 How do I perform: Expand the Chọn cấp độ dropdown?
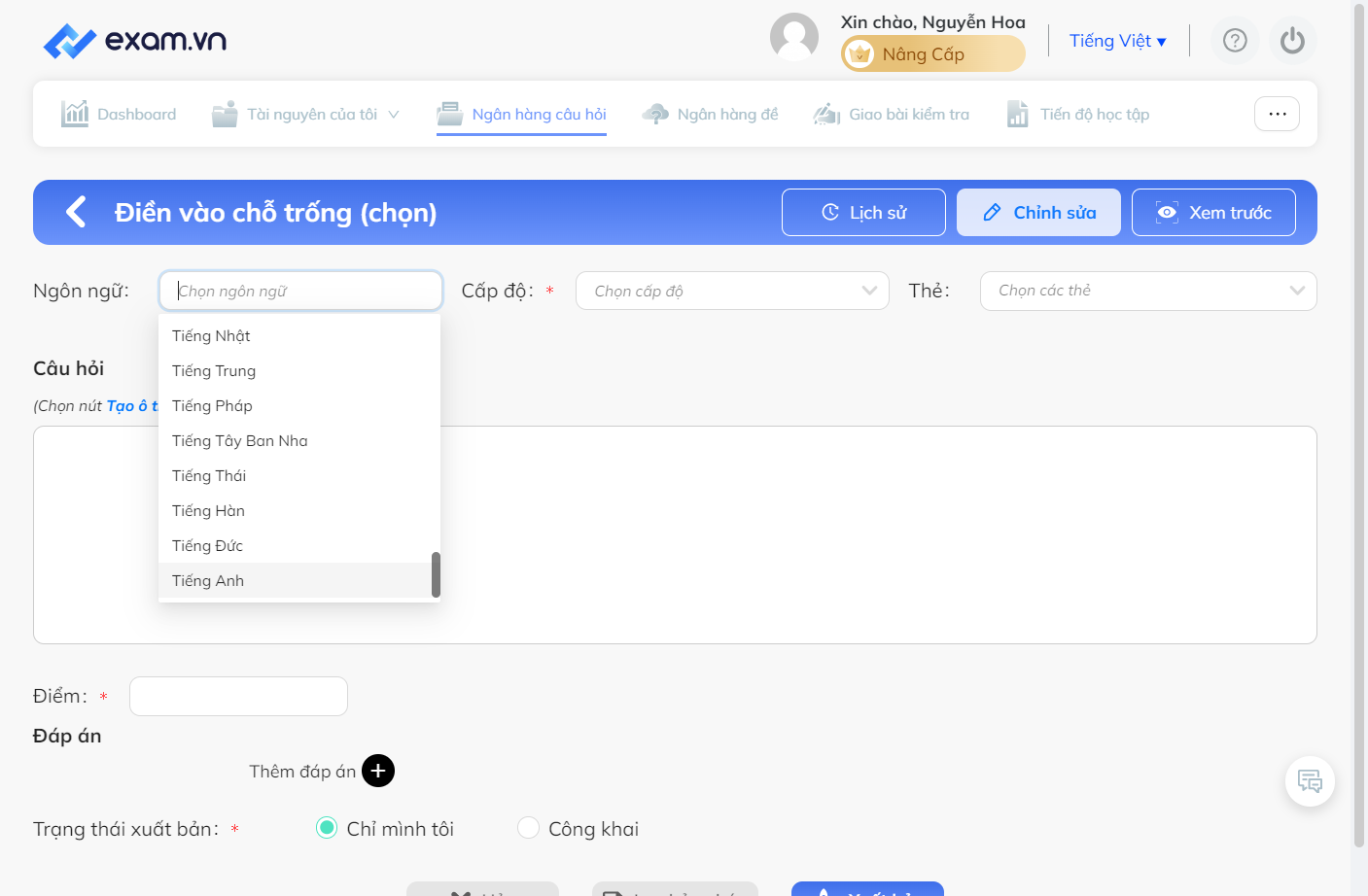coord(732,291)
